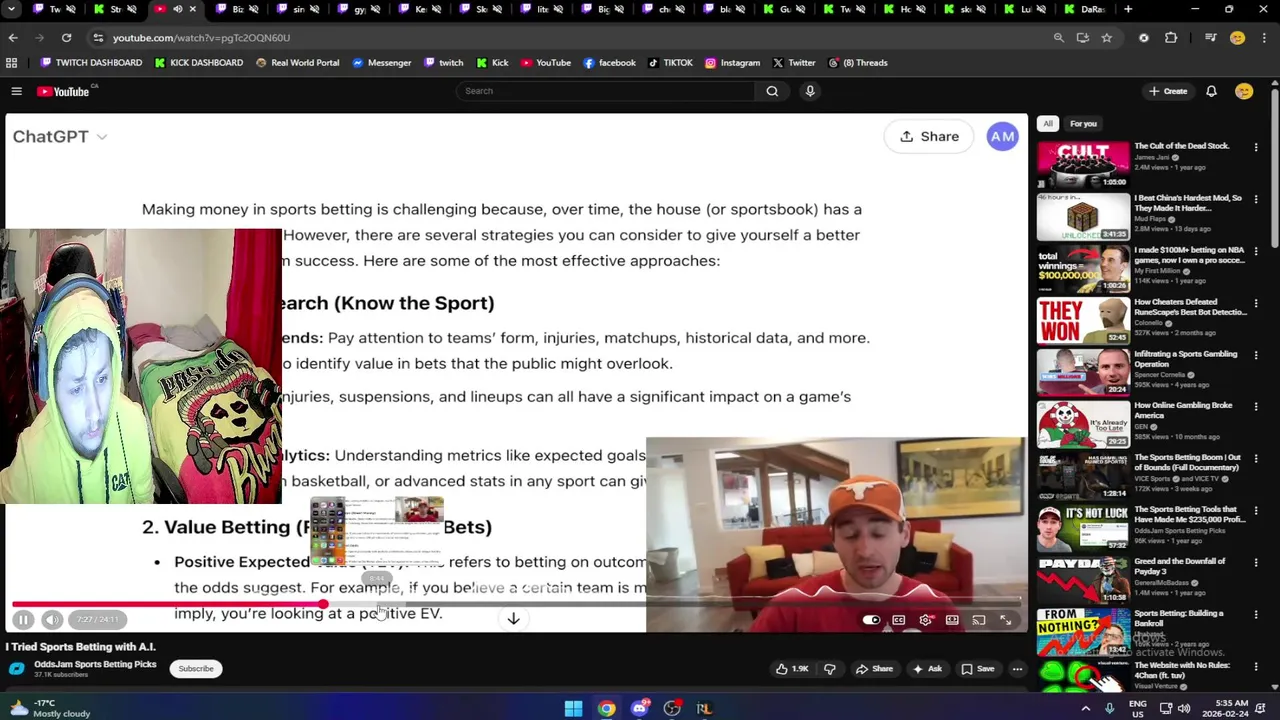Open the TWITCH DASHBOARD bookmark

(91, 62)
